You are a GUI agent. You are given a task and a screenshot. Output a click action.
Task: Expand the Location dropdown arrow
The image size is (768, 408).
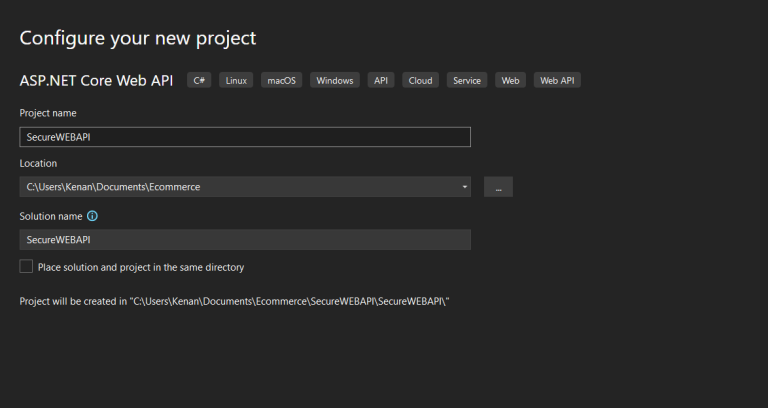465,187
